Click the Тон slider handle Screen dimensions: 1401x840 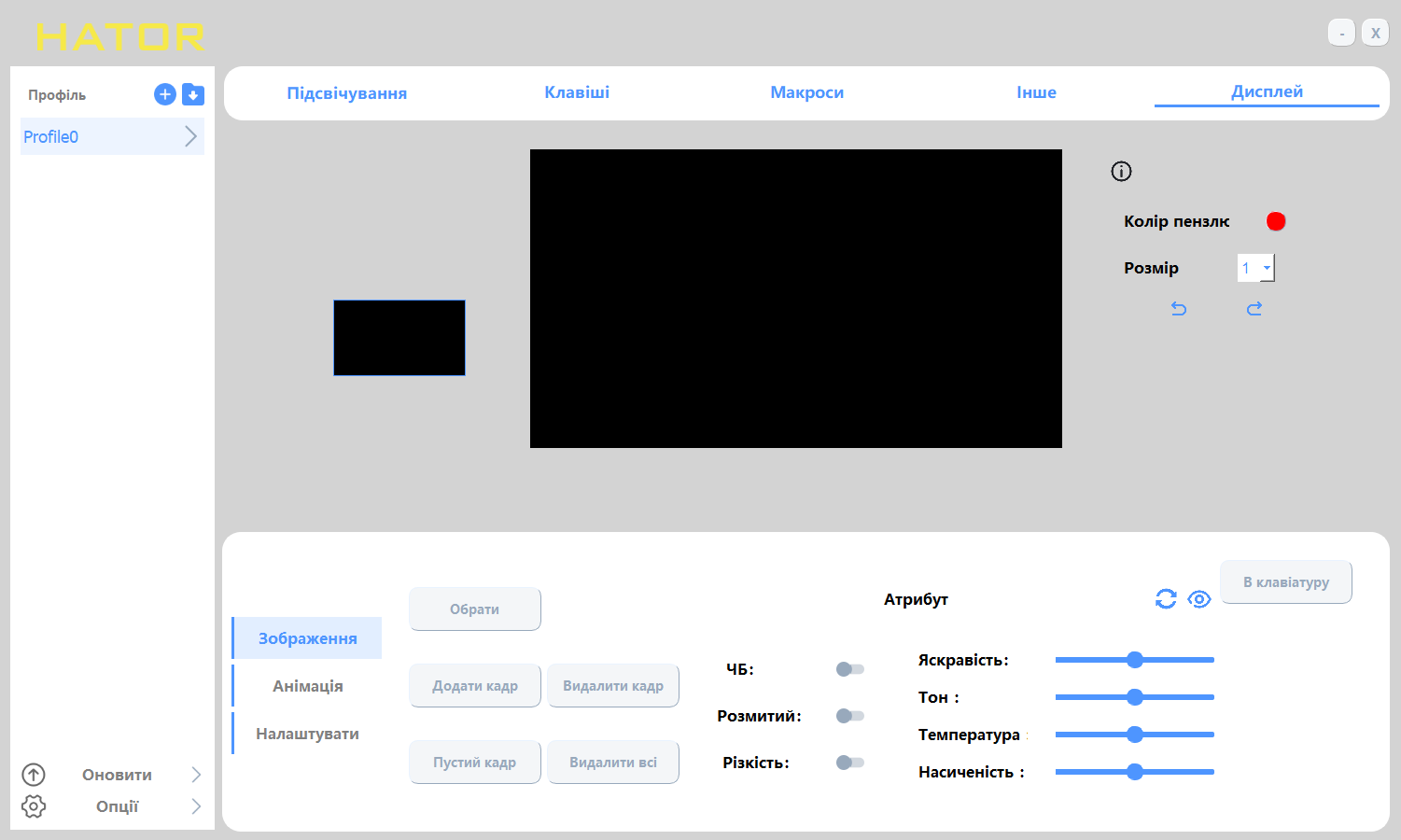1135,697
